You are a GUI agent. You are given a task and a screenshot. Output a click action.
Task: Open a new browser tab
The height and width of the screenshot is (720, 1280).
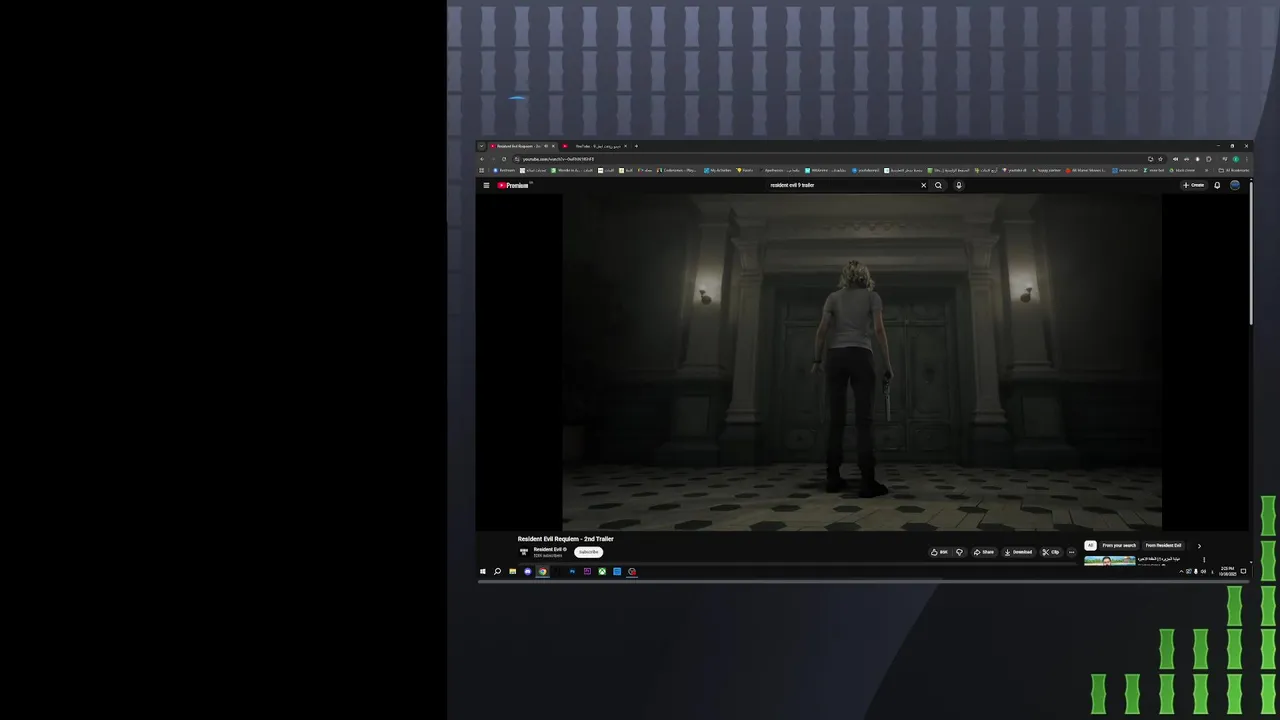pyautogui.click(x=636, y=146)
